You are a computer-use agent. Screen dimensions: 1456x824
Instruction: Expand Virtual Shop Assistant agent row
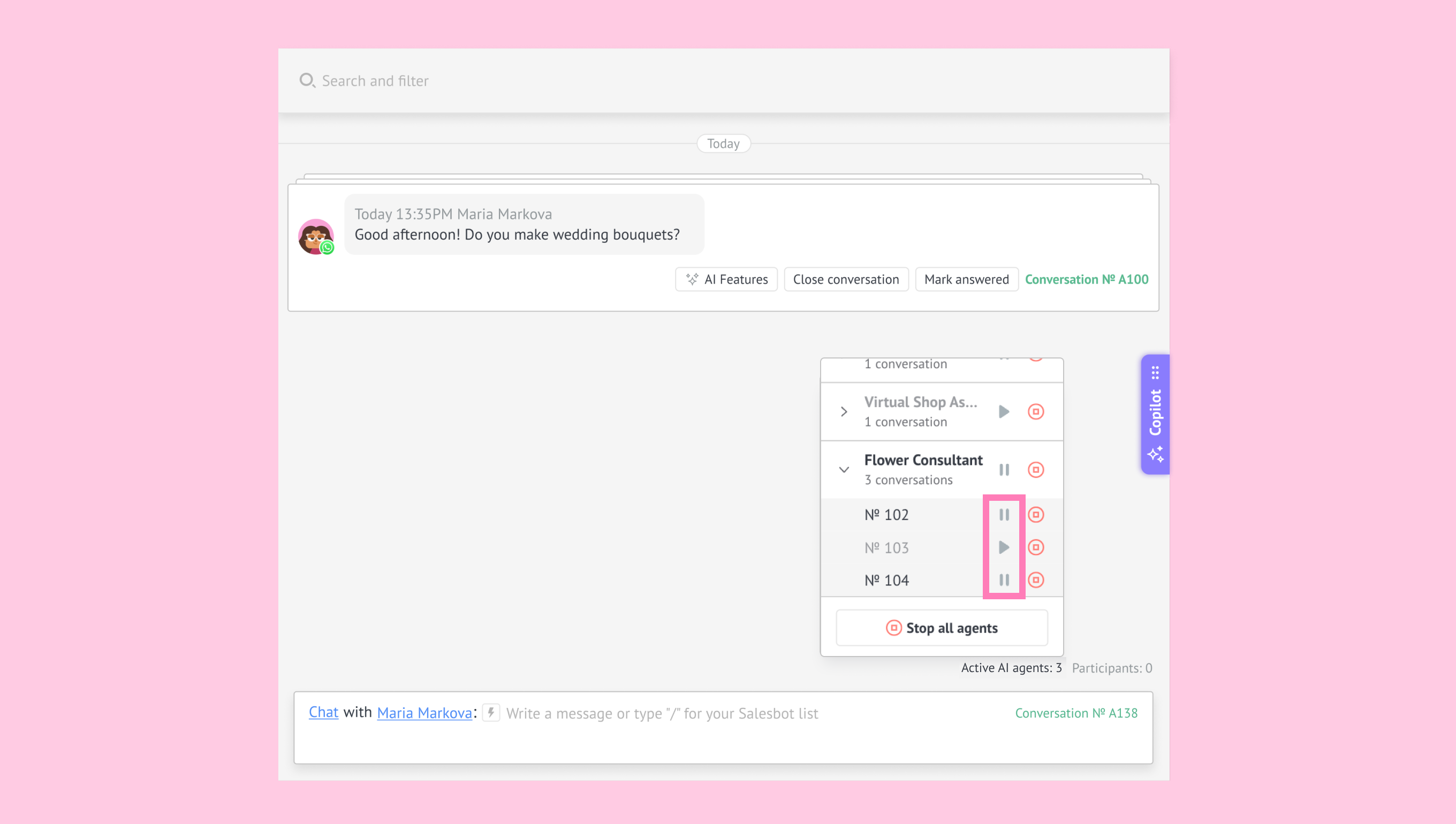click(x=844, y=411)
